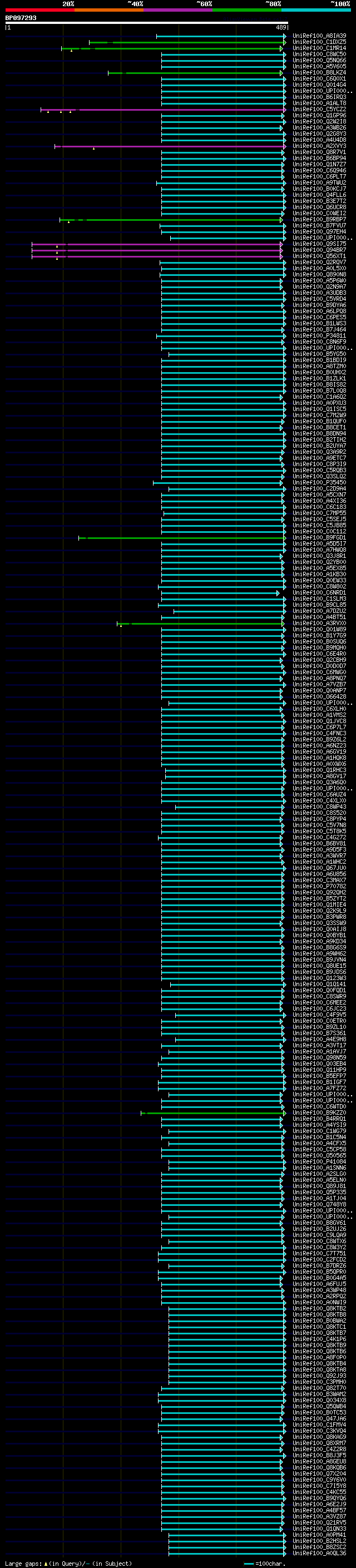Click label UniRef100_P34811
Image resolution: width=356 pixels, height=1568 pixels.
pyautogui.click(x=319, y=335)
